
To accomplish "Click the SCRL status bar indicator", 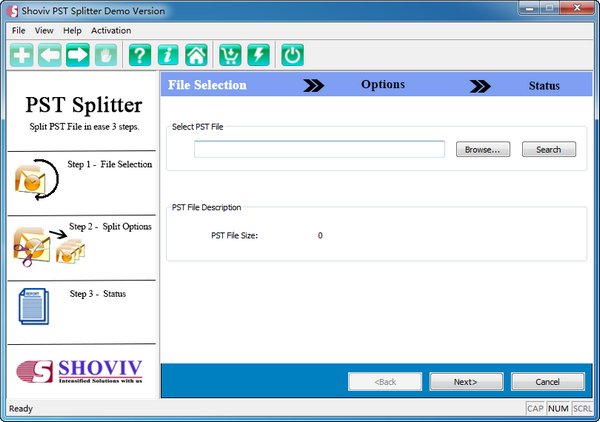I will coord(582,409).
